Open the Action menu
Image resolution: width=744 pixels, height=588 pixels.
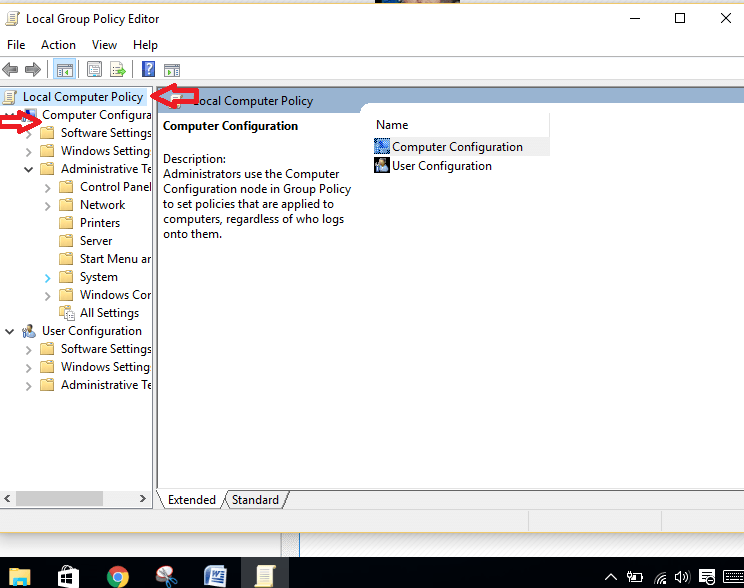(x=58, y=45)
